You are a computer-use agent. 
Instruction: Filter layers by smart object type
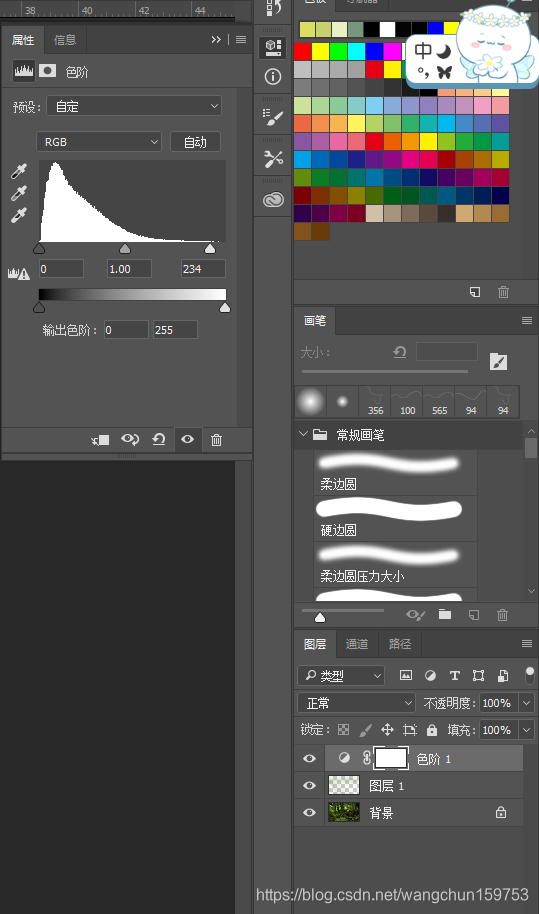click(503, 675)
